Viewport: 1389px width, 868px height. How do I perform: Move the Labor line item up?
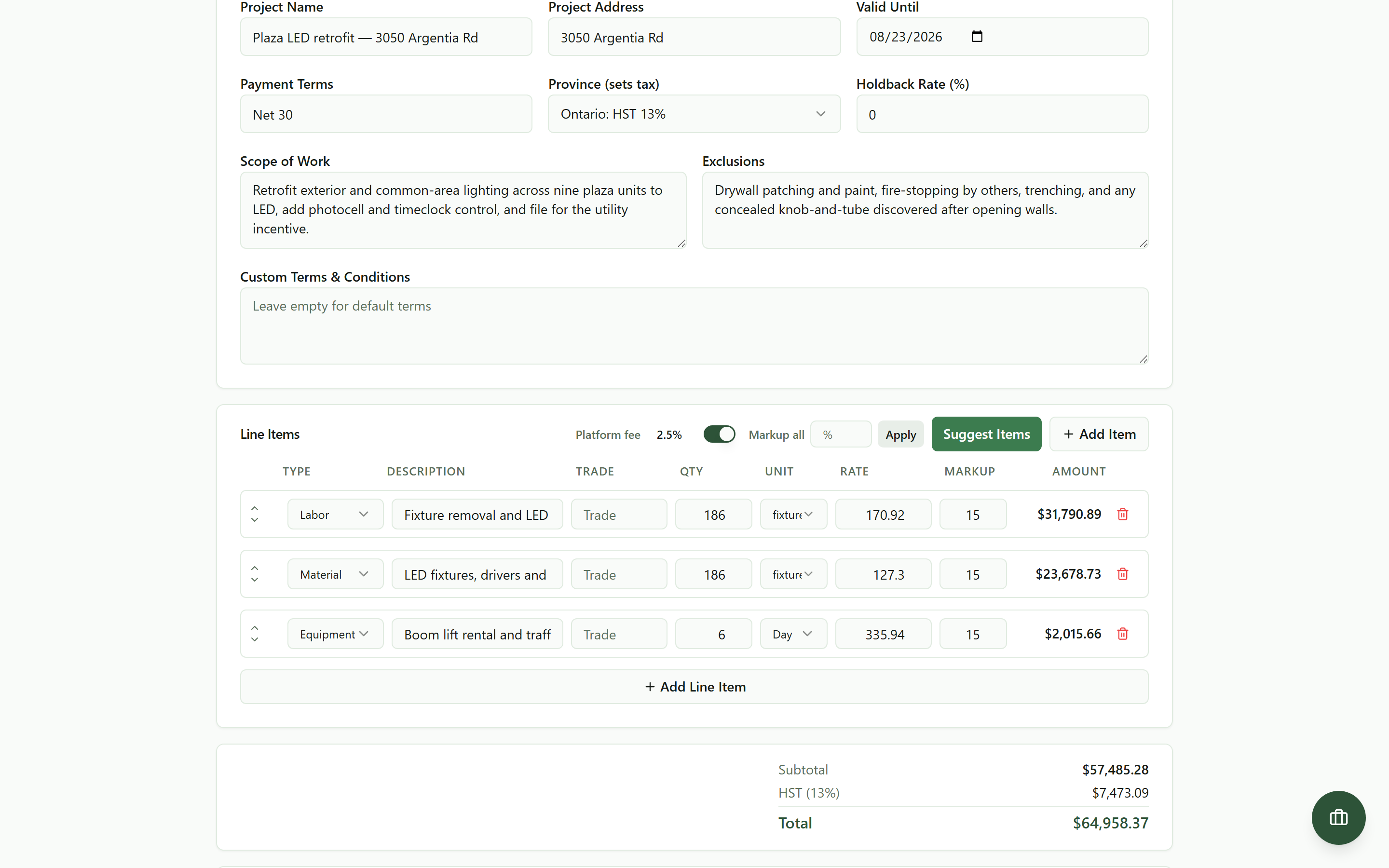(255, 508)
